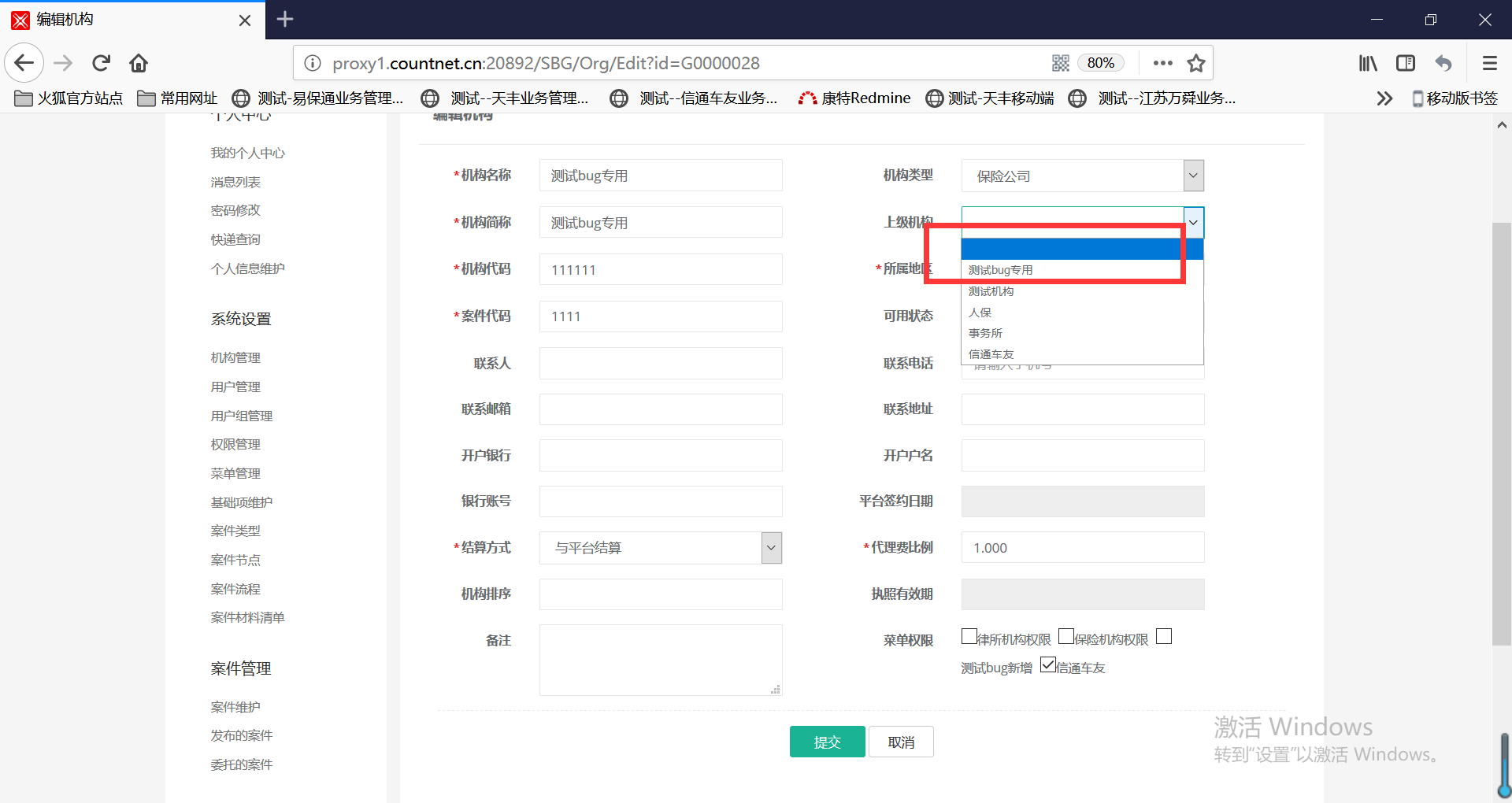Open 我的个人中心 in the sidebar
The width and height of the screenshot is (1512, 803).
tap(247, 153)
